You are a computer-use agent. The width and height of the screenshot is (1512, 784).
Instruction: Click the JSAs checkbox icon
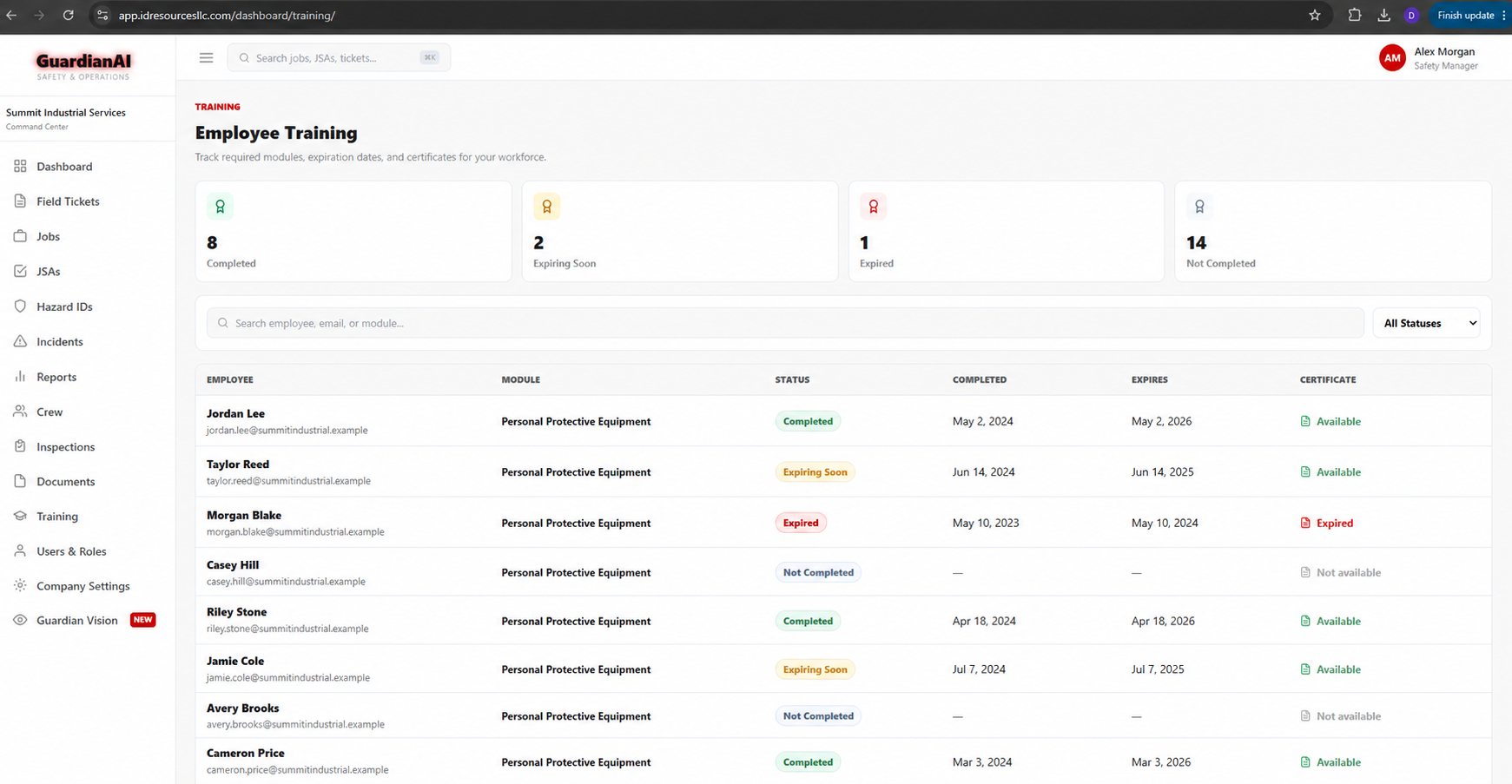[20, 272]
